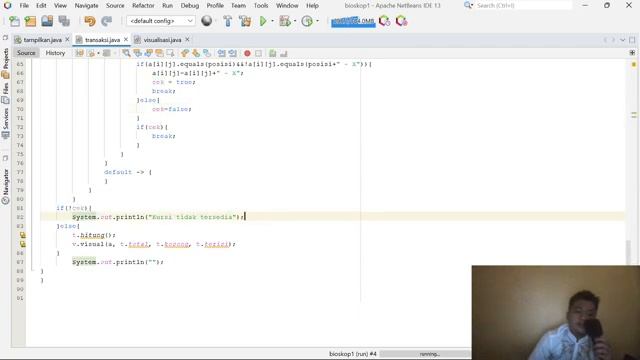Click the globe browser icon

click(207, 20)
